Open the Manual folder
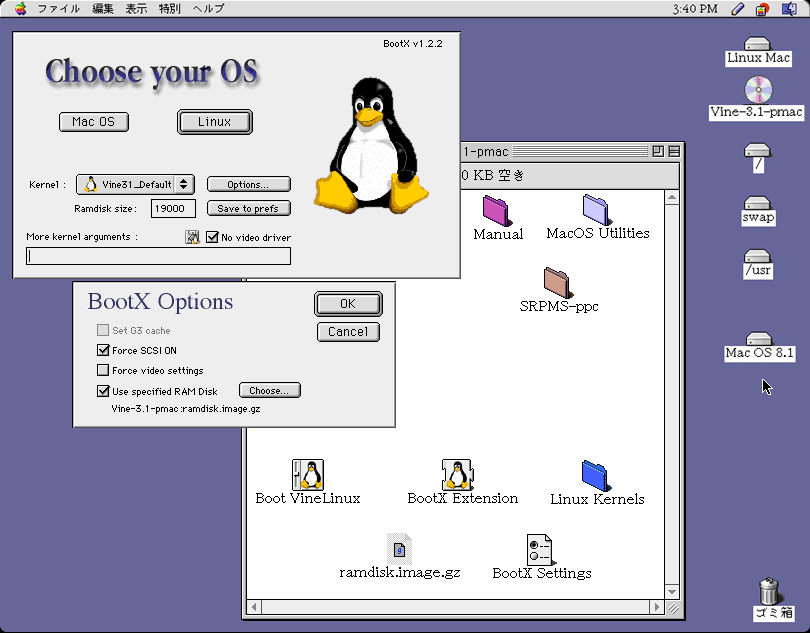The height and width of the screenshot is (633, 810). point(496,210)
